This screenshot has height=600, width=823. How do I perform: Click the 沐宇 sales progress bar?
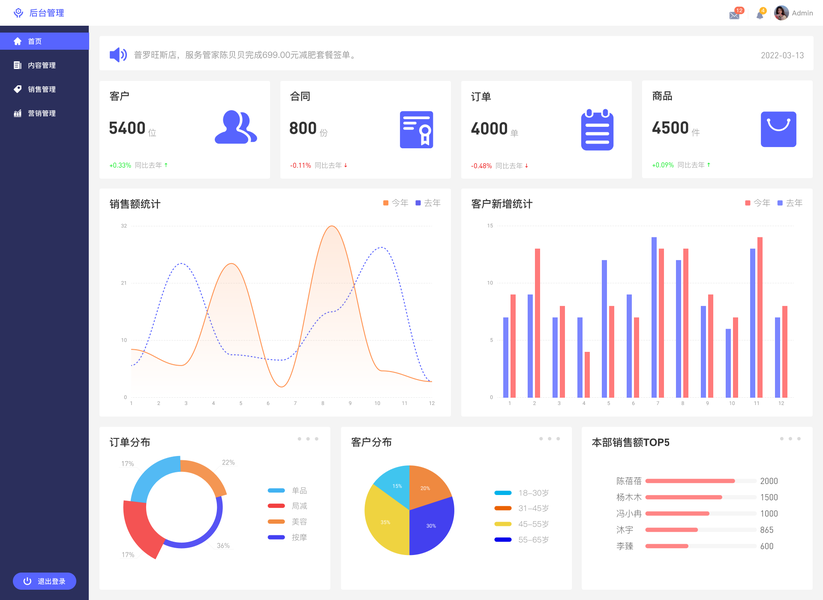701,530
